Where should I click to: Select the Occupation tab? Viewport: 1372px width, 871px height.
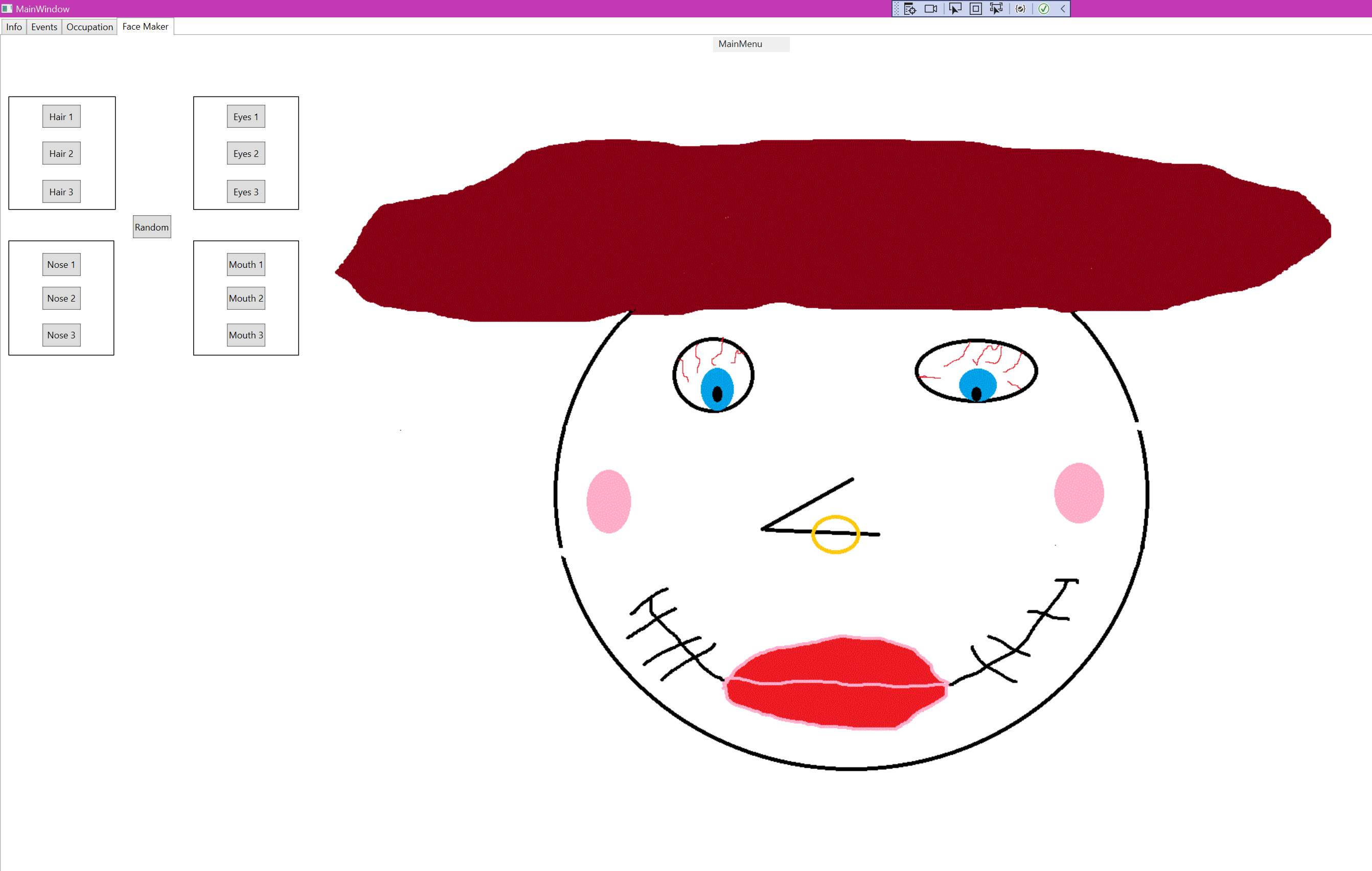(89, 27)
